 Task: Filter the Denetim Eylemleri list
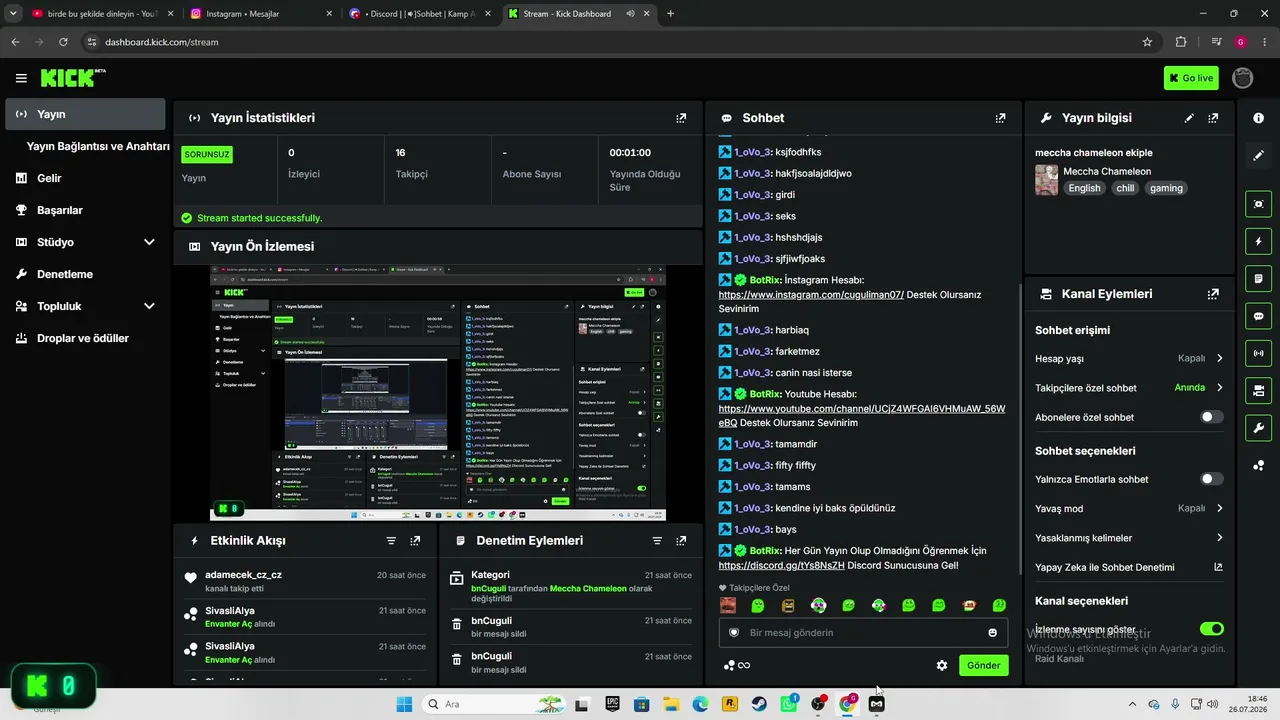[x=657, y=541]
